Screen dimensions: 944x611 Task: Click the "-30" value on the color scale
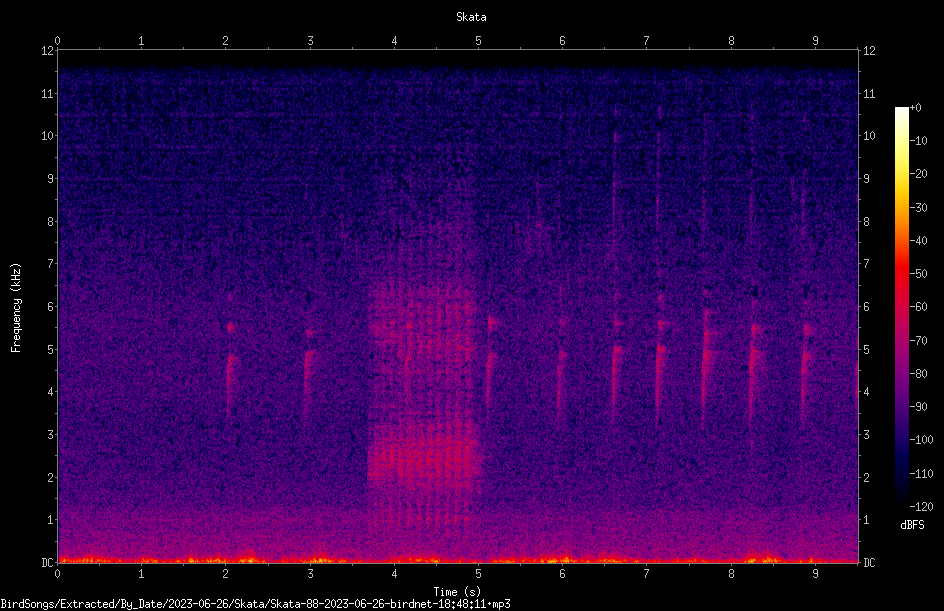pyautogui.click(x=918, y=208)
